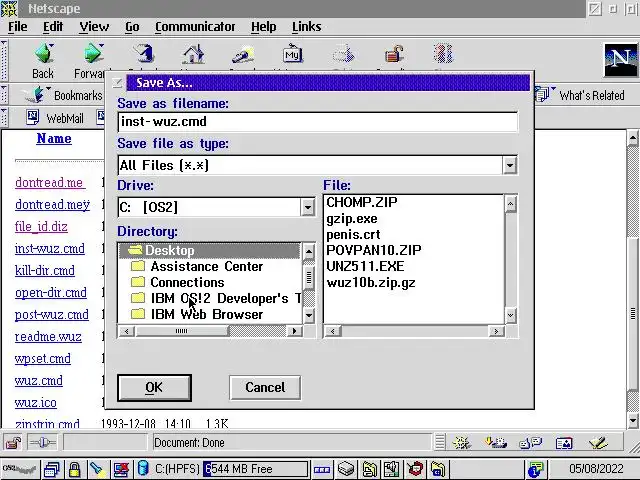
Task: Click File list scroll up arrow
Action: 511,204
